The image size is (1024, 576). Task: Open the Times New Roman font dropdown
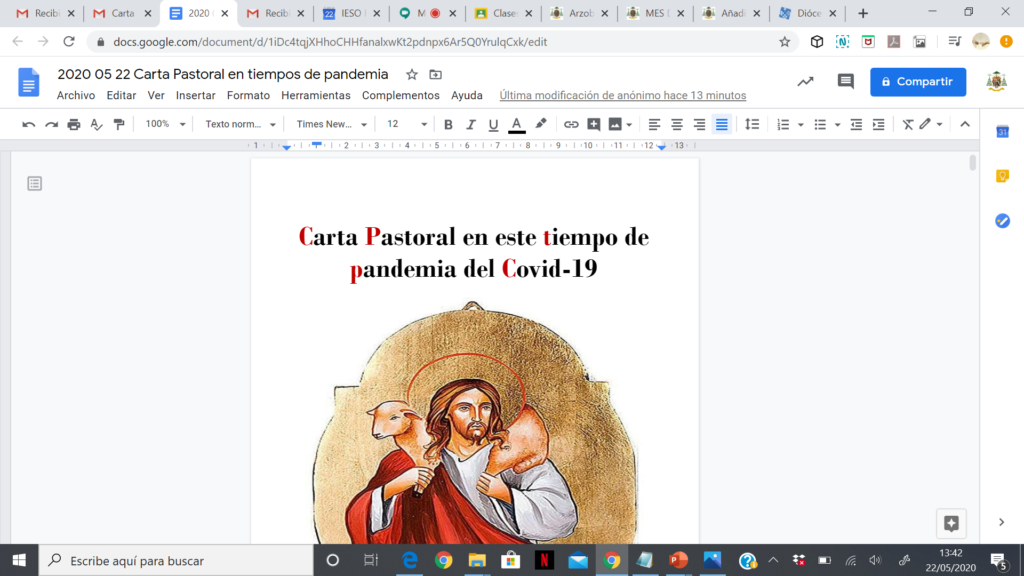tap(332, 124)
